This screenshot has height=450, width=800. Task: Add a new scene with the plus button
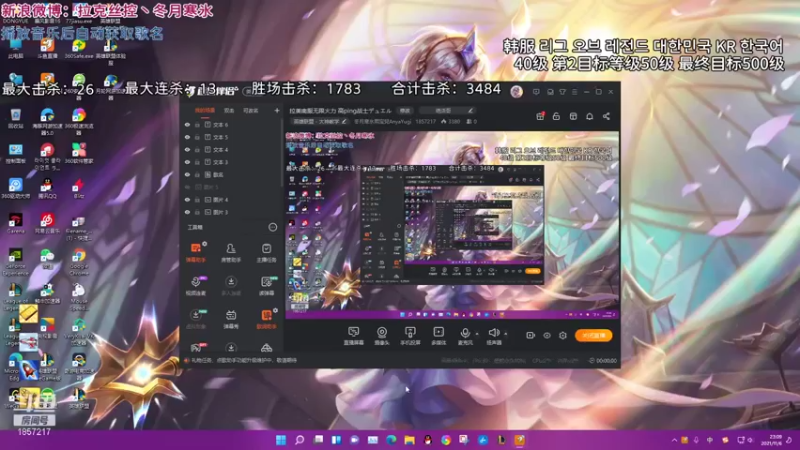[277, 110]
